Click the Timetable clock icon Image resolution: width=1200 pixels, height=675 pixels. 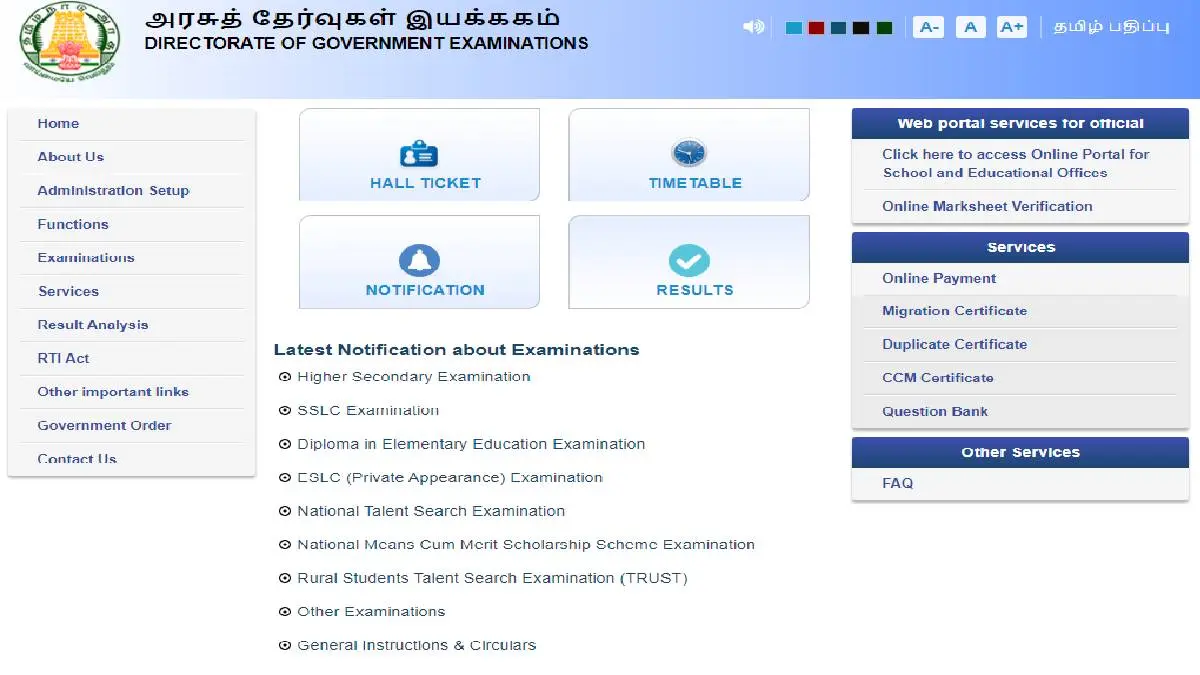pos(688,153)
